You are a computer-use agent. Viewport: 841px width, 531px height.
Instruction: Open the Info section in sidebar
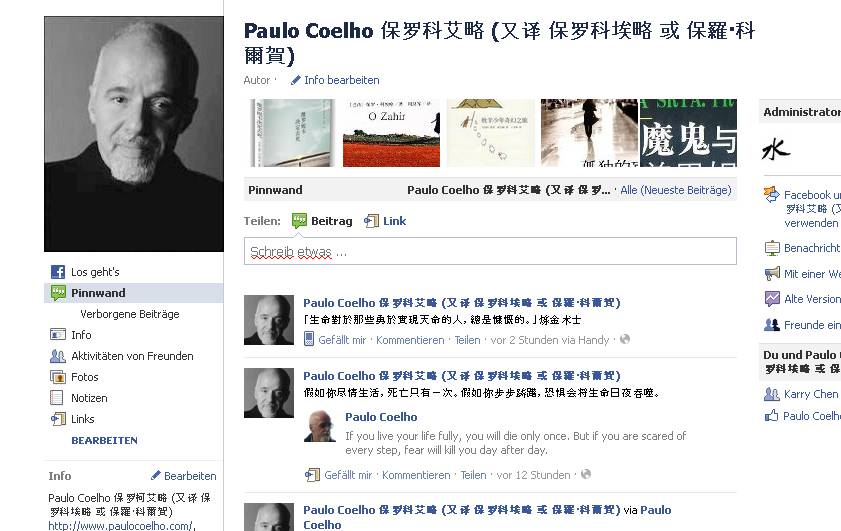point(81,335)
